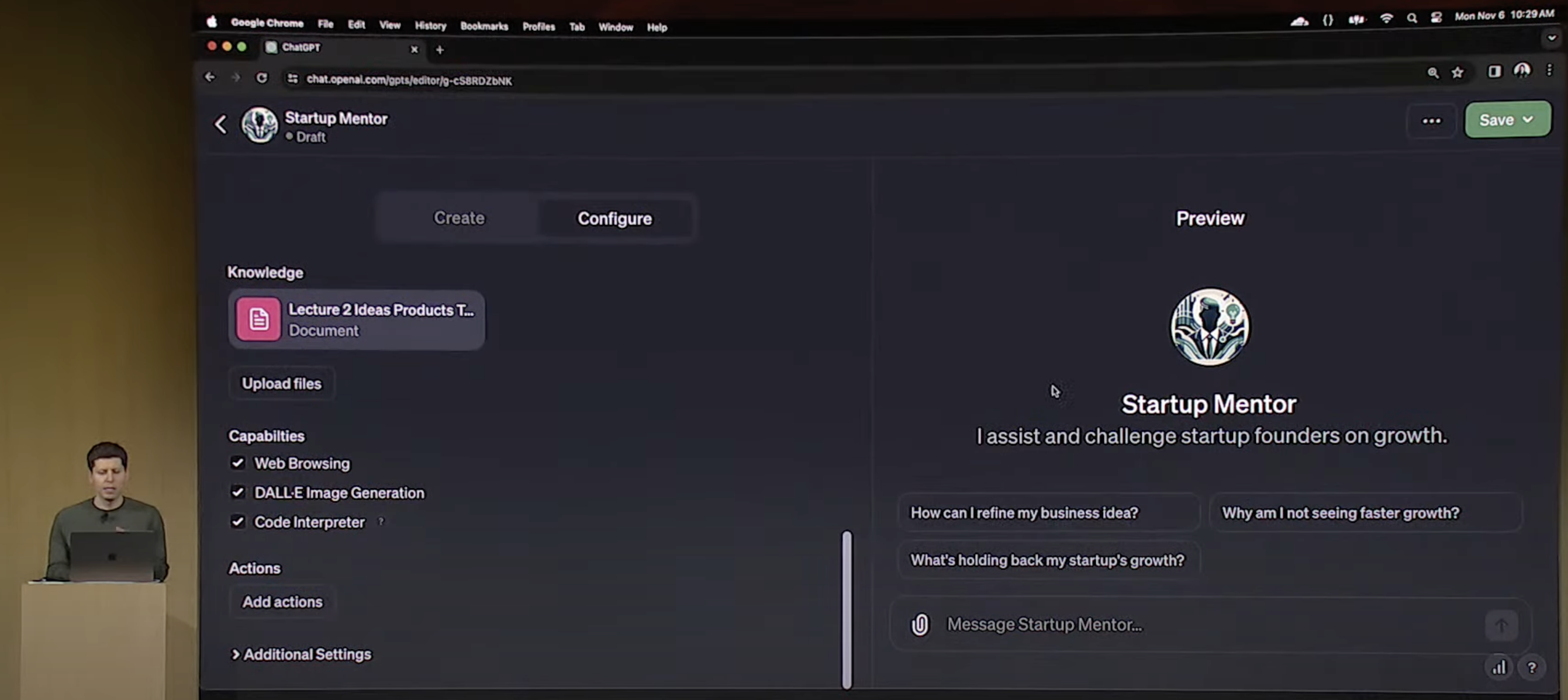Disable the Code Interpreter checkbox

point(238,521)
